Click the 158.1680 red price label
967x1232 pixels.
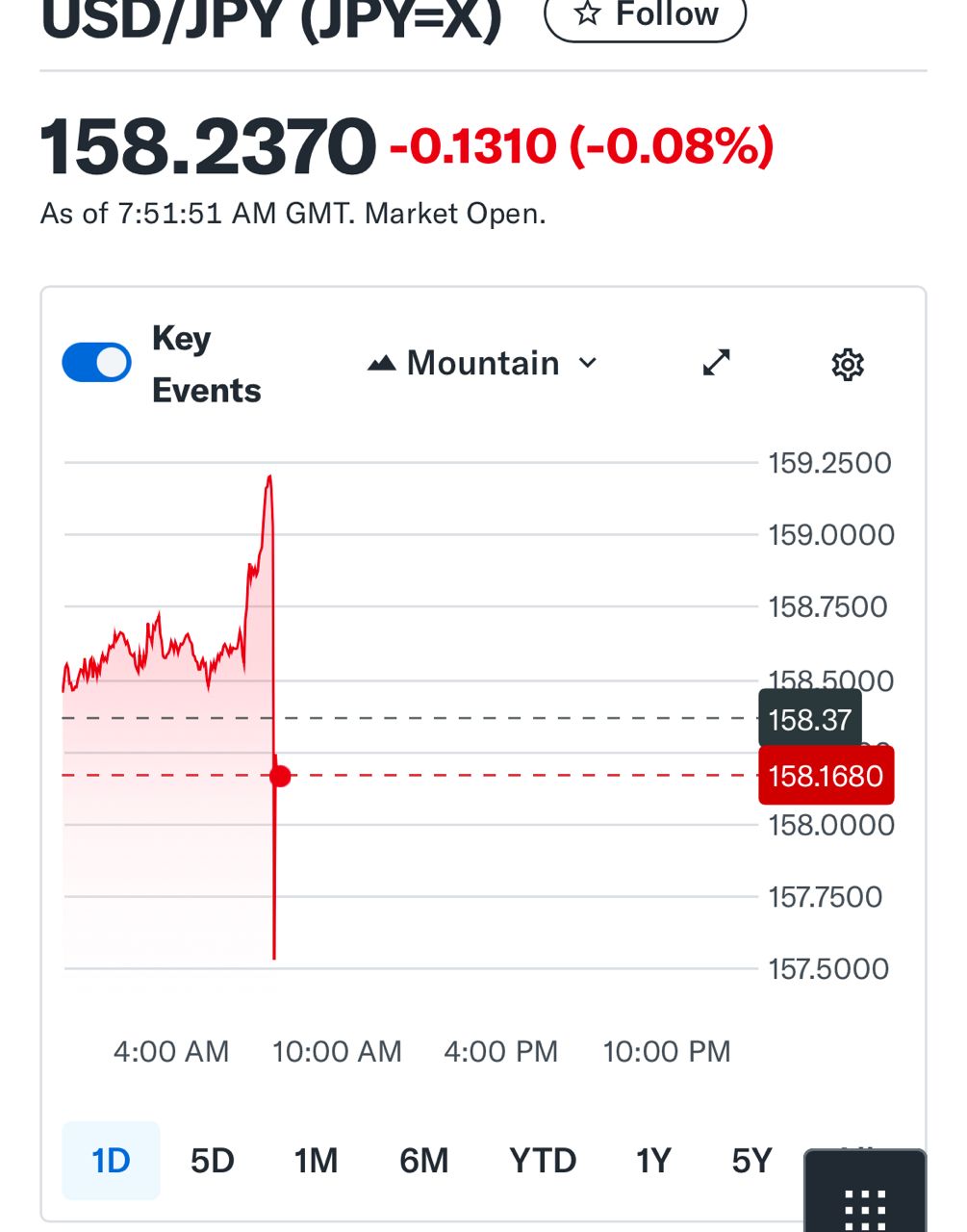[826, 776]
